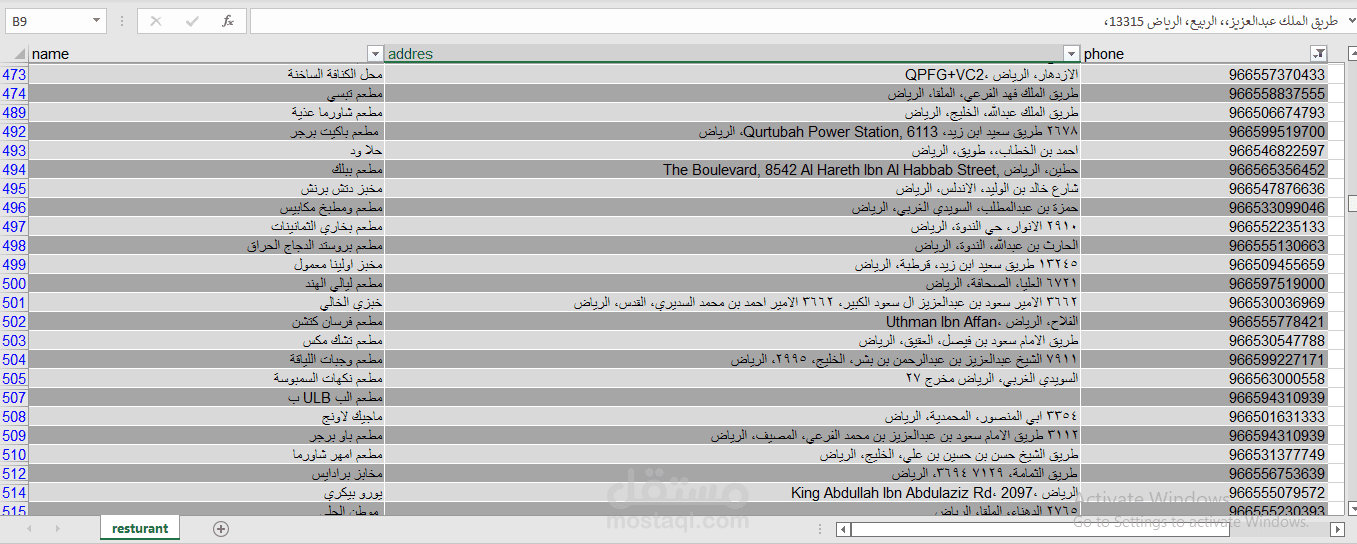Go to previous sheet with left navigation arrow
This screenshot has height=544, width=1357.
tap(29, 528)
